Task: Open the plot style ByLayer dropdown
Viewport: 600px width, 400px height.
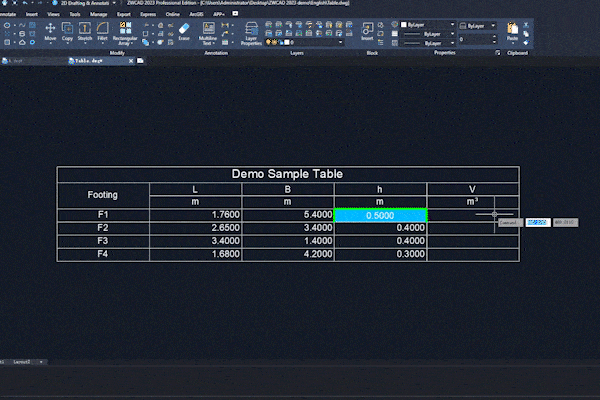Action: click(493, 26)
